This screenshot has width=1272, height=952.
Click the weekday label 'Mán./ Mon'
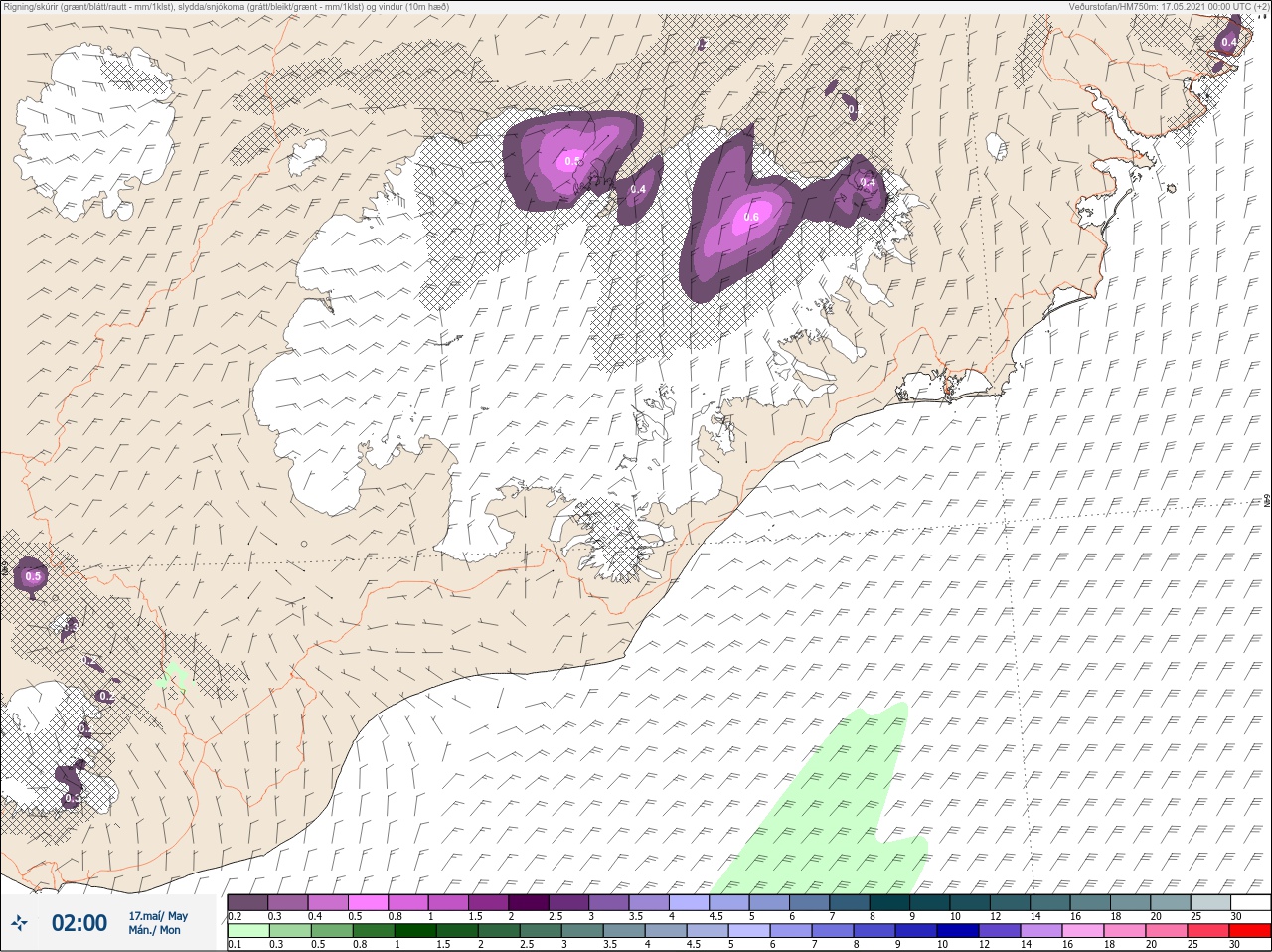tap(155, 930)
